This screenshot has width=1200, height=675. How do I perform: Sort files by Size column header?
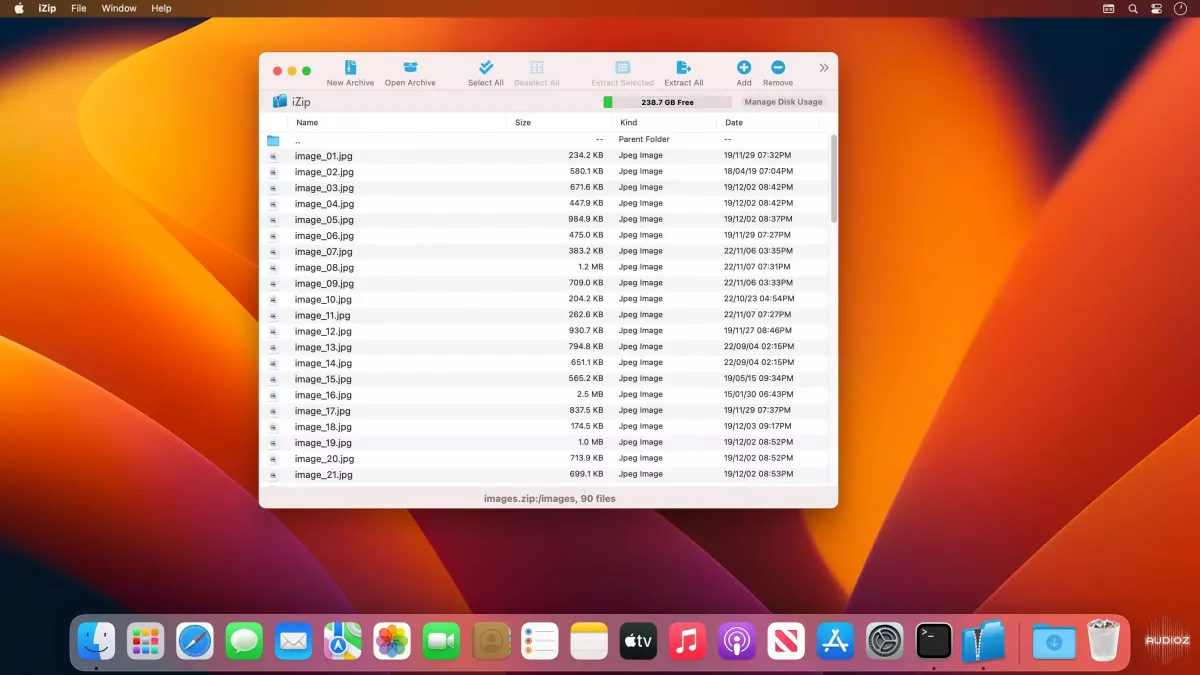point(523,123)
